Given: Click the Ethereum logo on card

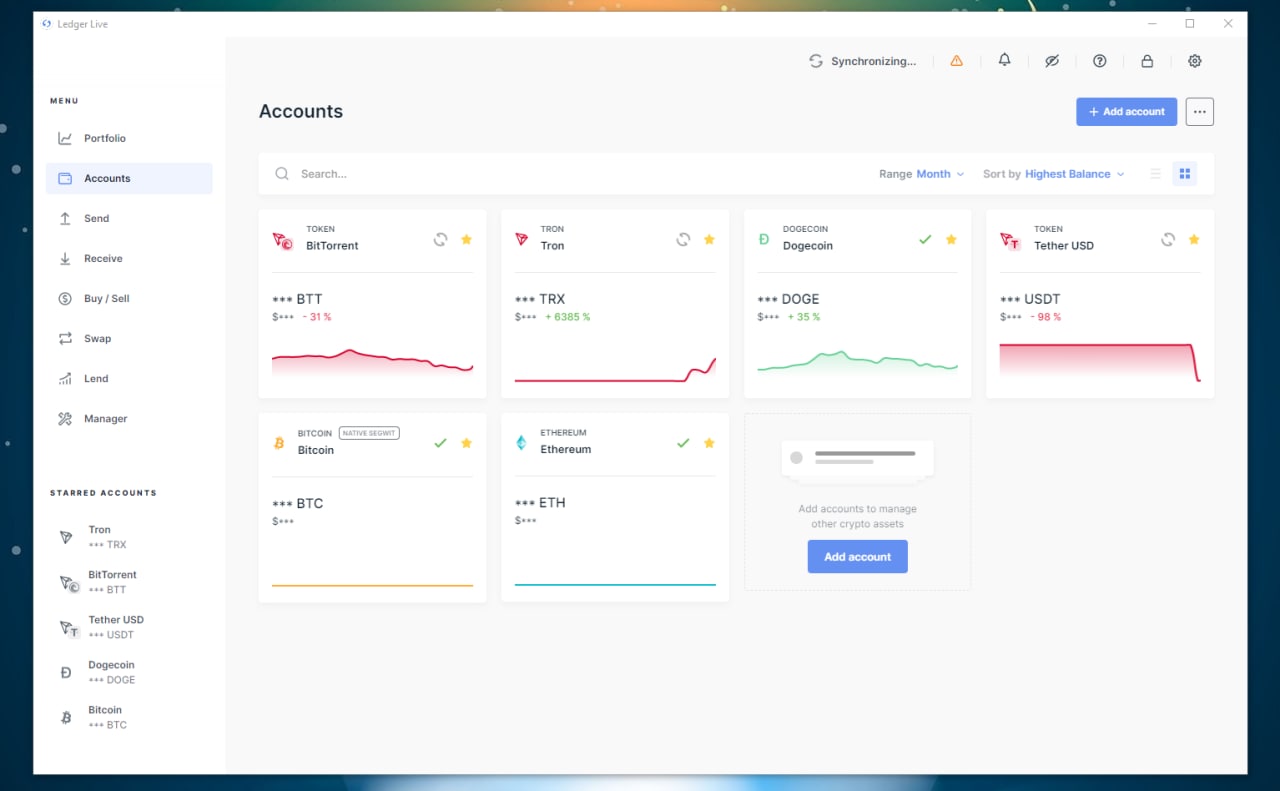Looking at the screenshot, I should pos(521,442).
